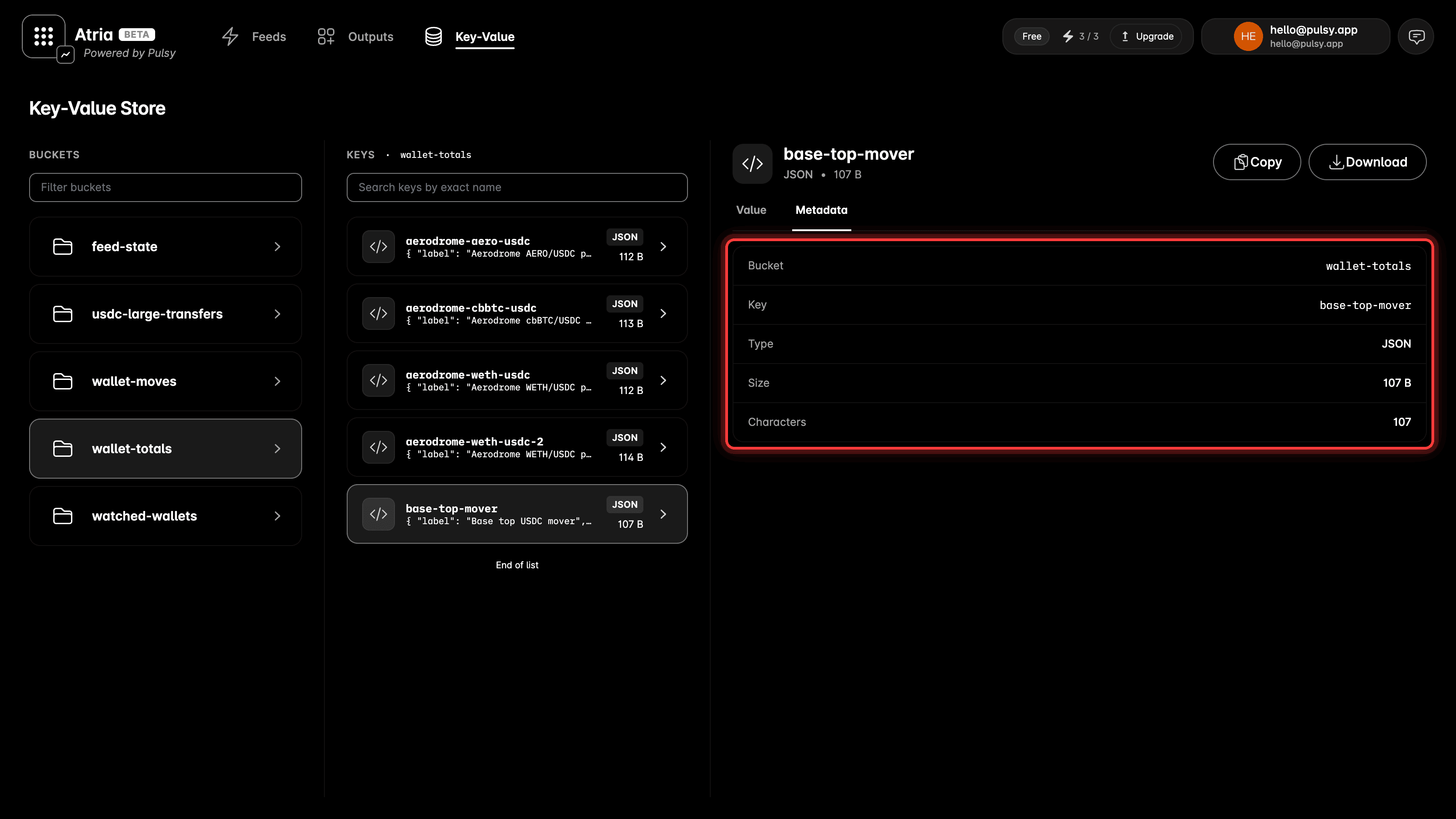Open the feedback chat bubble icon

coord(1416,37)
